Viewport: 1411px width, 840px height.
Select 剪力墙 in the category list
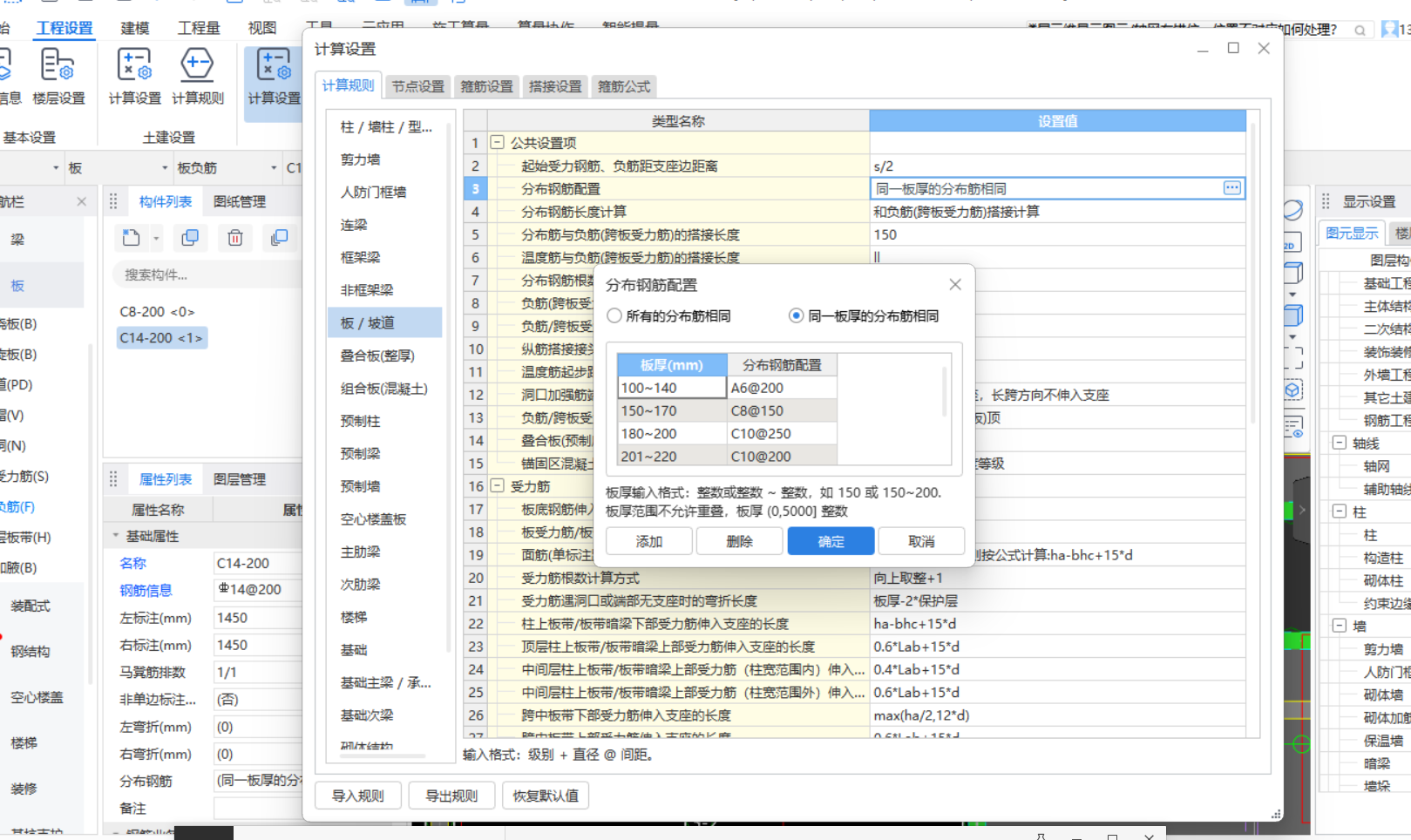[361, 159]
